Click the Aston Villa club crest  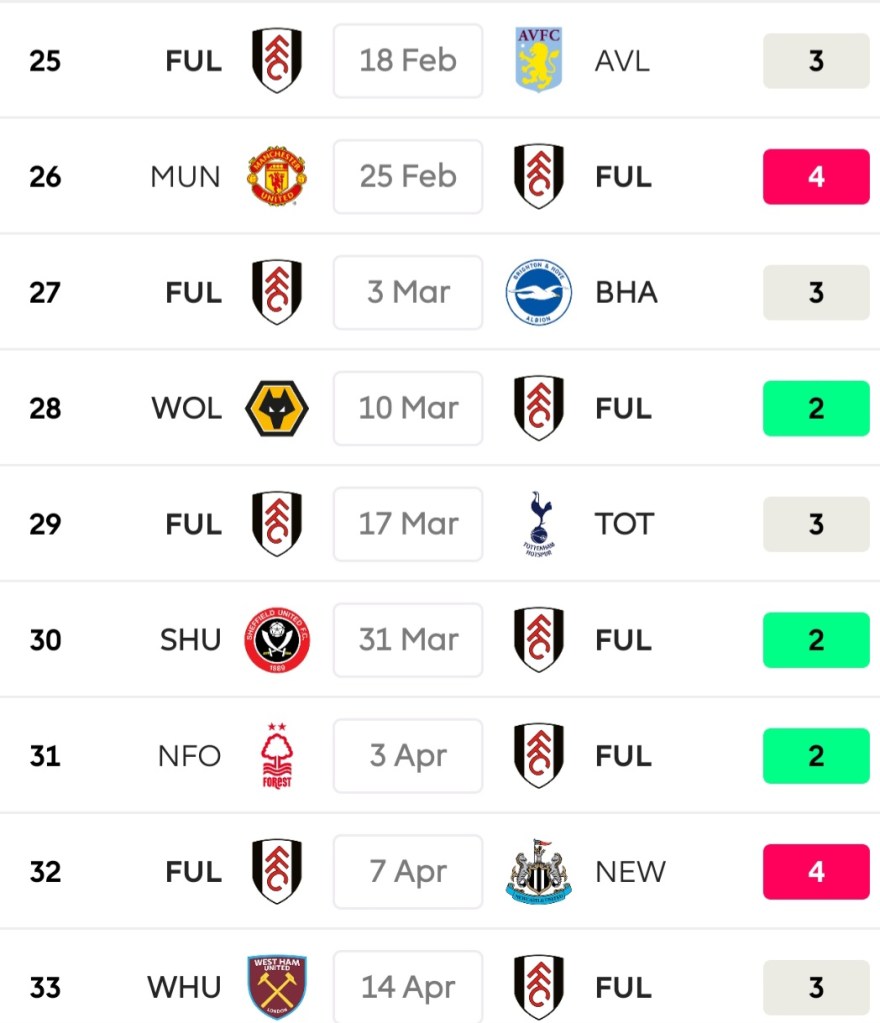click(x=539, y=61)
